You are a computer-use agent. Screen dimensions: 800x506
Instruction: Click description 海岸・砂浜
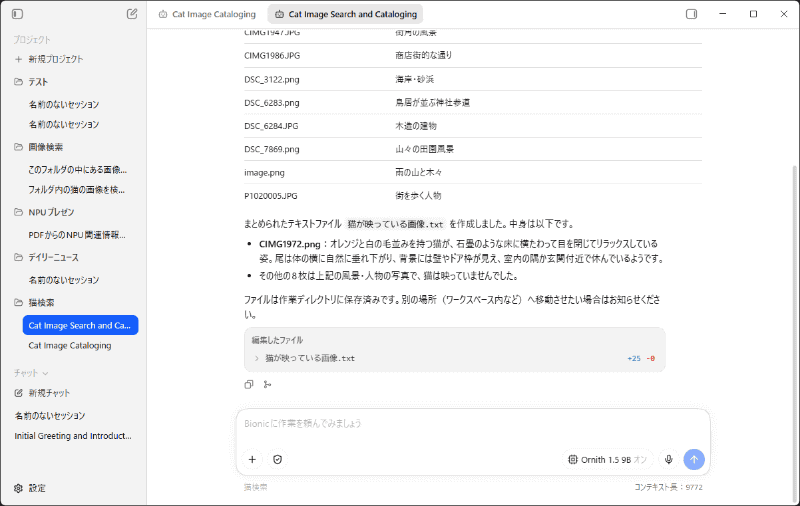click(415, 79)
